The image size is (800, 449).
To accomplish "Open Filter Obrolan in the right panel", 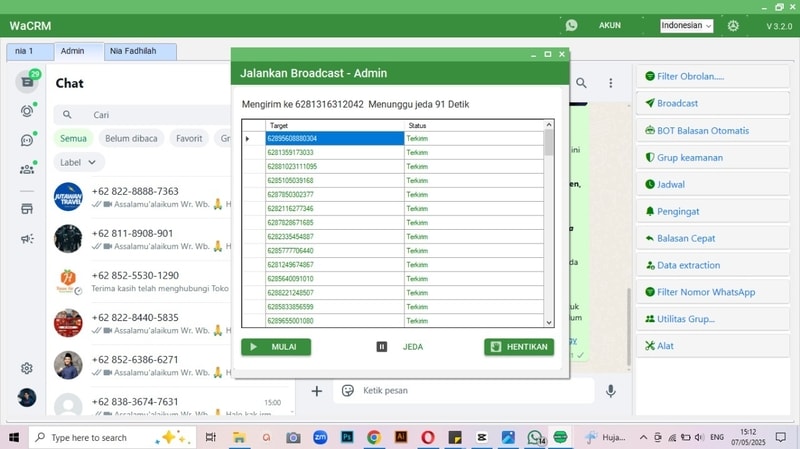I will click(713, 77).
